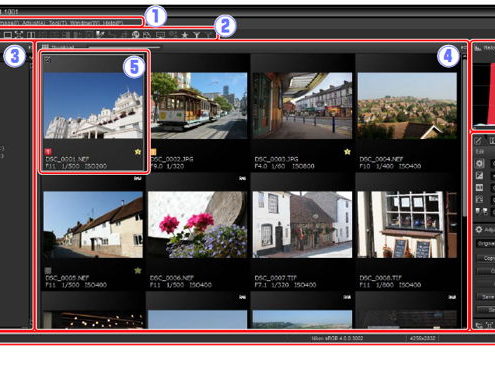Viewport: 495px width, 365px height.
Task: Click the monitor-shaped icon in the toolbar
Action: tap(160, 35)
